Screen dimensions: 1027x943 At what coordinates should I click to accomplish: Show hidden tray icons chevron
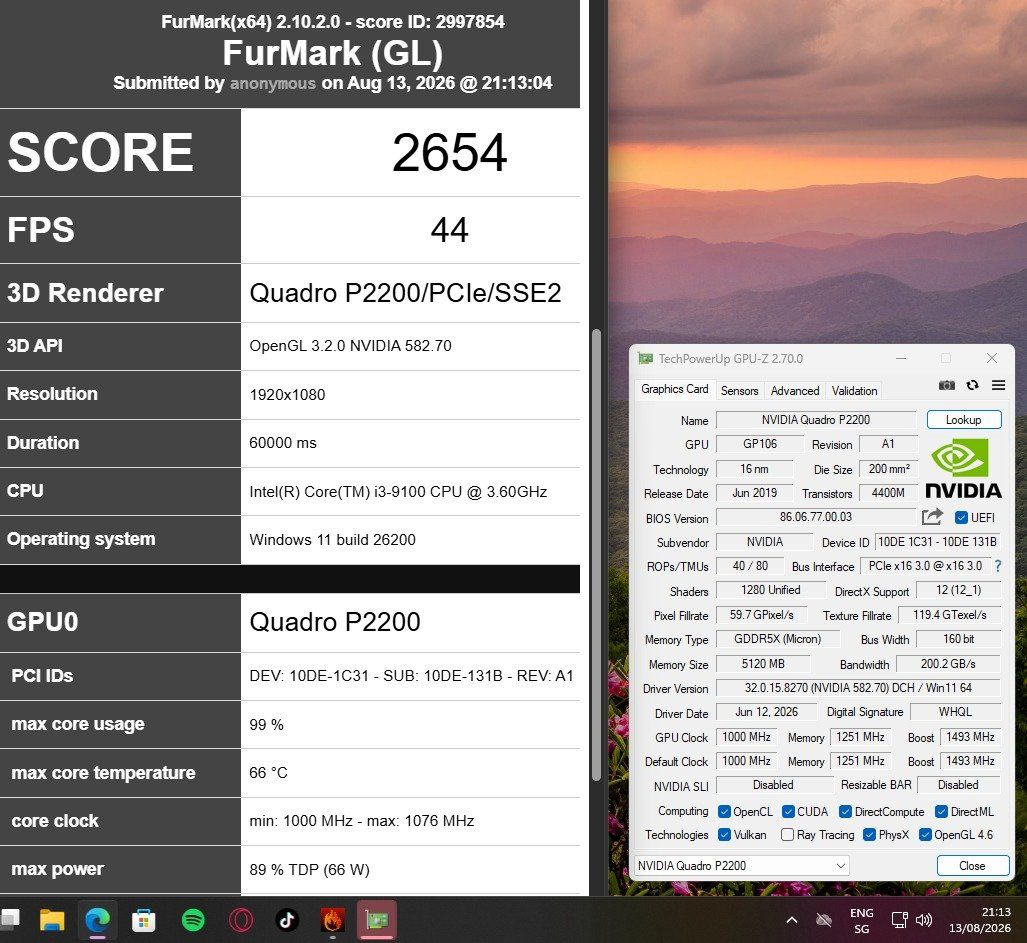coord(792,920)
